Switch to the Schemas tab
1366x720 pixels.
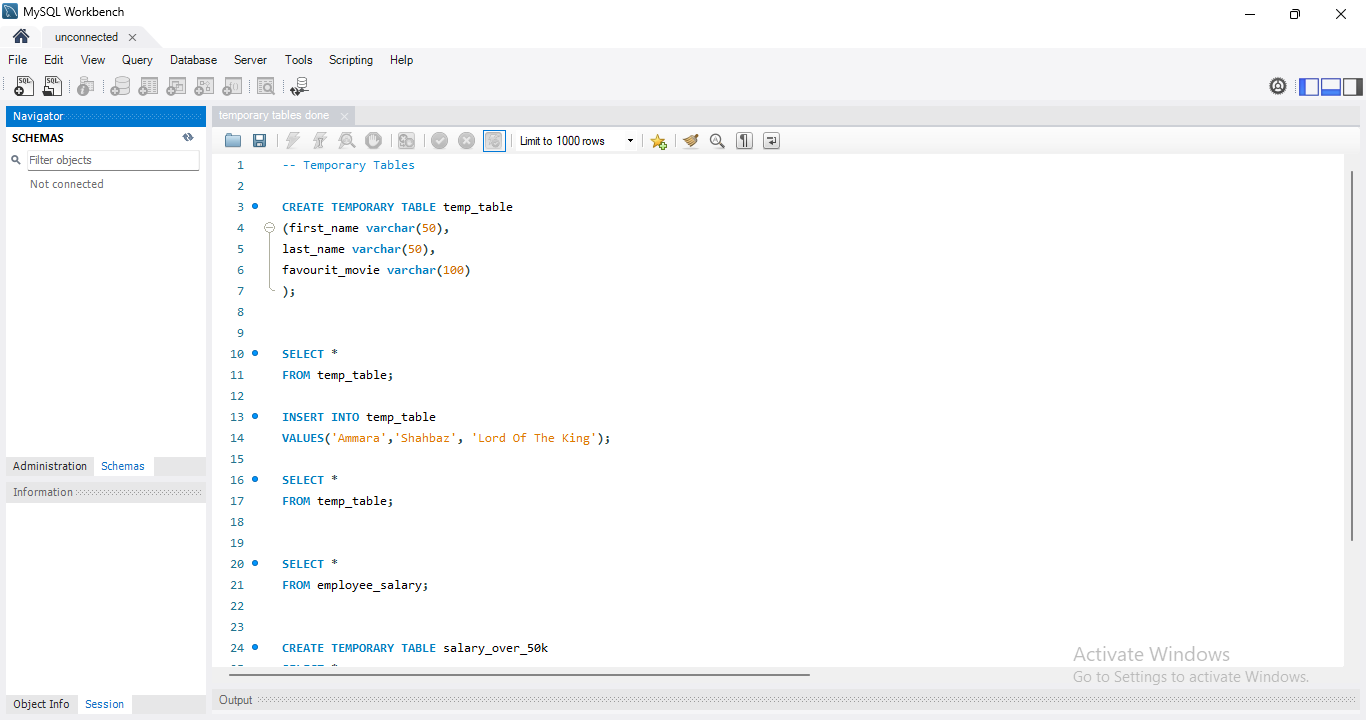(123, 466)
